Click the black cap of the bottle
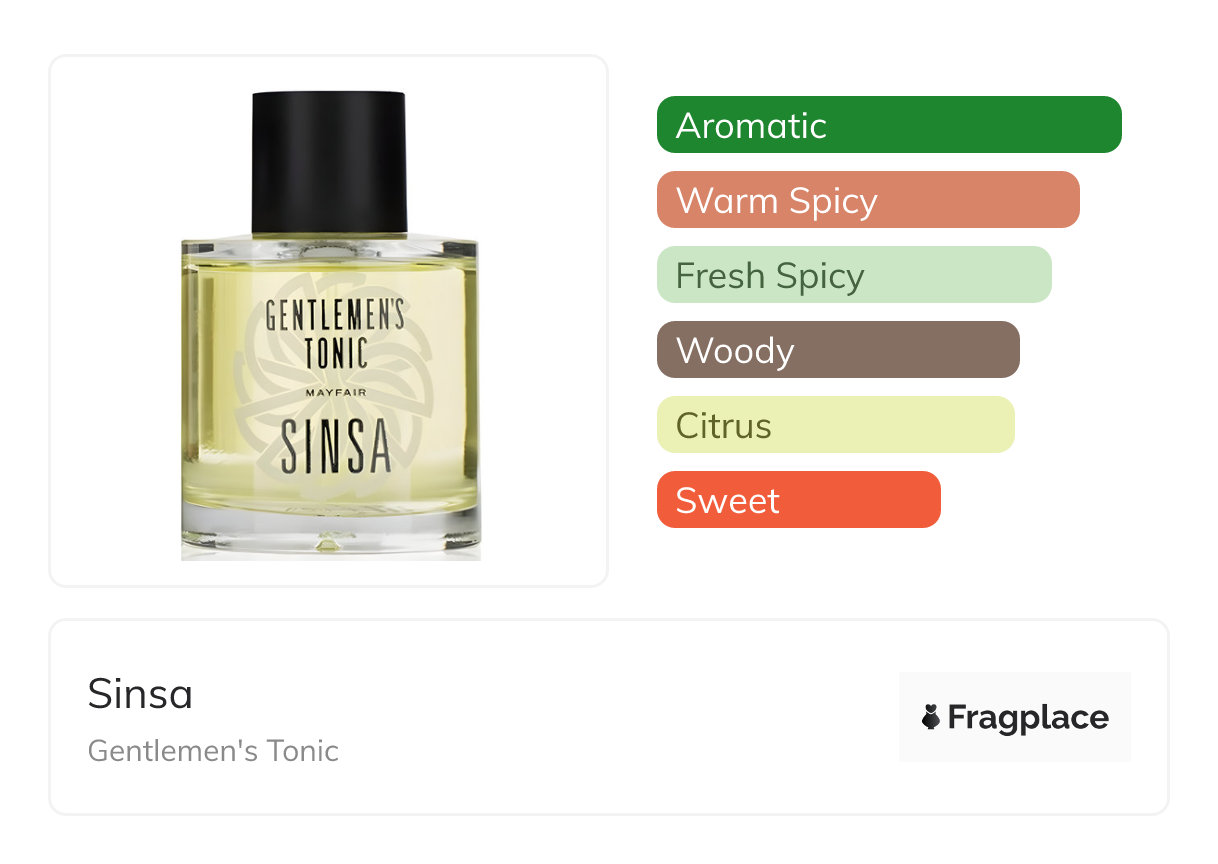1218x864 pixels. 329,162
